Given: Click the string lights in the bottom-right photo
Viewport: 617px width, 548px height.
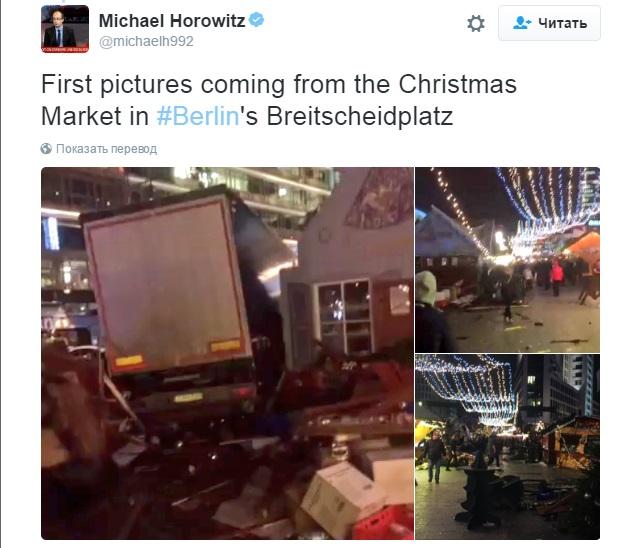Looking at the screenshot, I should coord(466,387).
